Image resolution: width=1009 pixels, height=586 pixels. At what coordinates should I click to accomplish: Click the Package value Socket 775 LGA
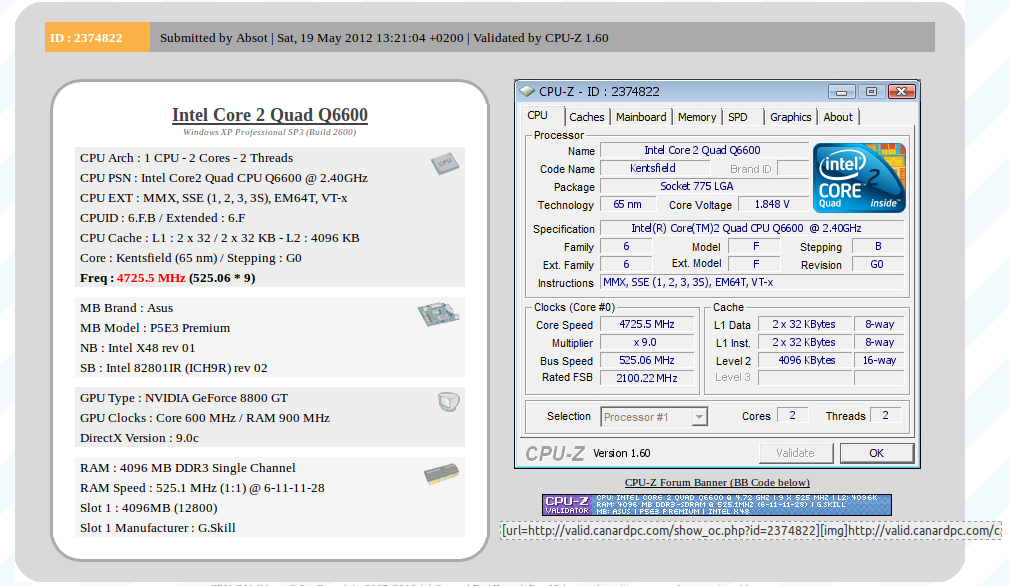point(703,186)
